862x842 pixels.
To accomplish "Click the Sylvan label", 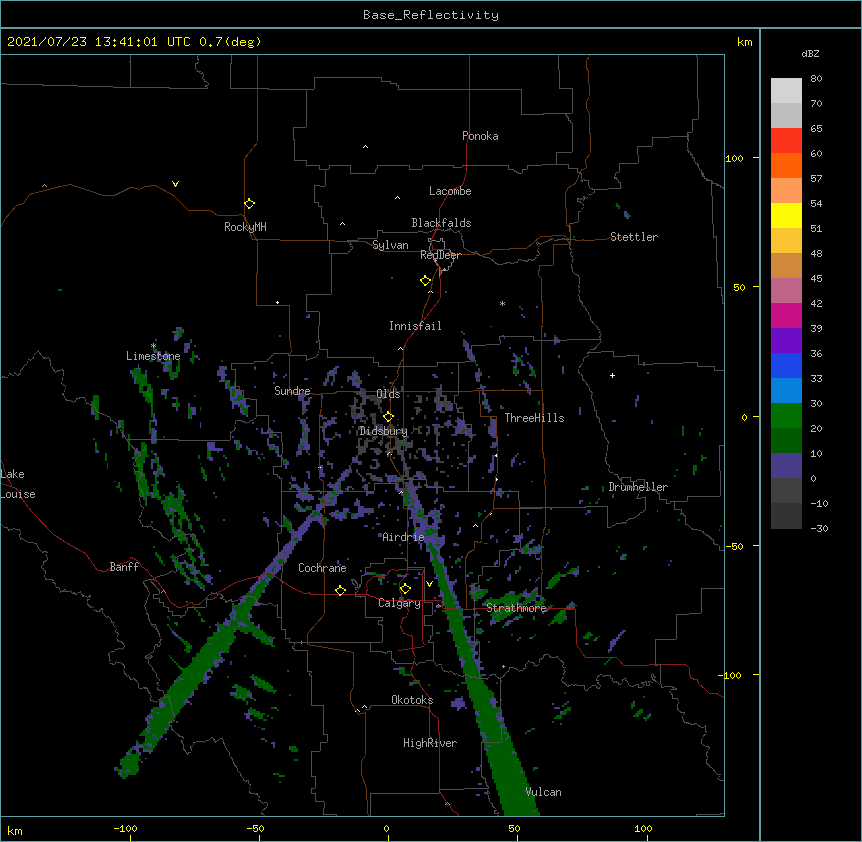I will tap(390, 245).
